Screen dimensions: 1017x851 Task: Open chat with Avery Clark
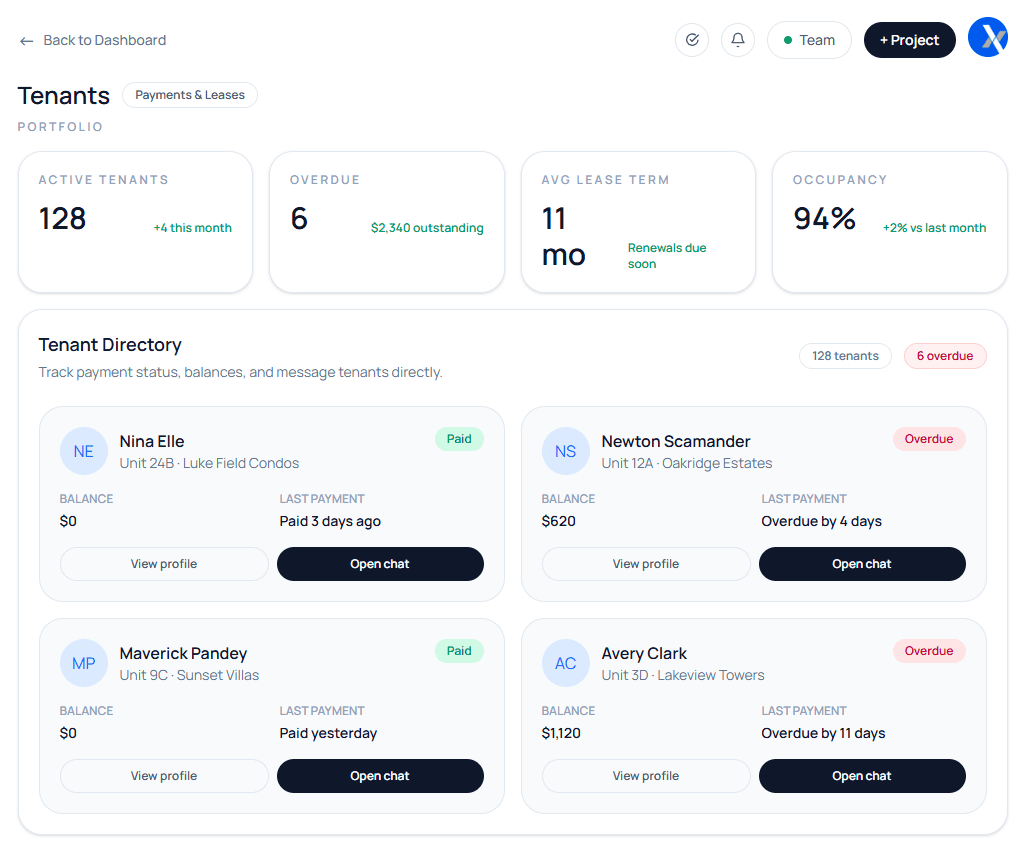click(862, 775)
